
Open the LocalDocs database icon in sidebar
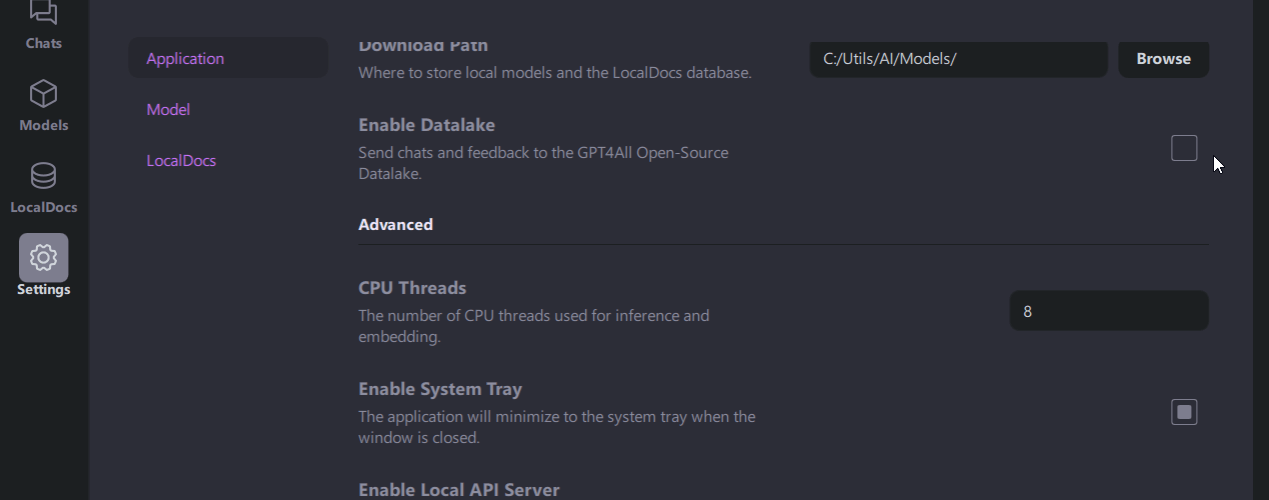(43, 176)
